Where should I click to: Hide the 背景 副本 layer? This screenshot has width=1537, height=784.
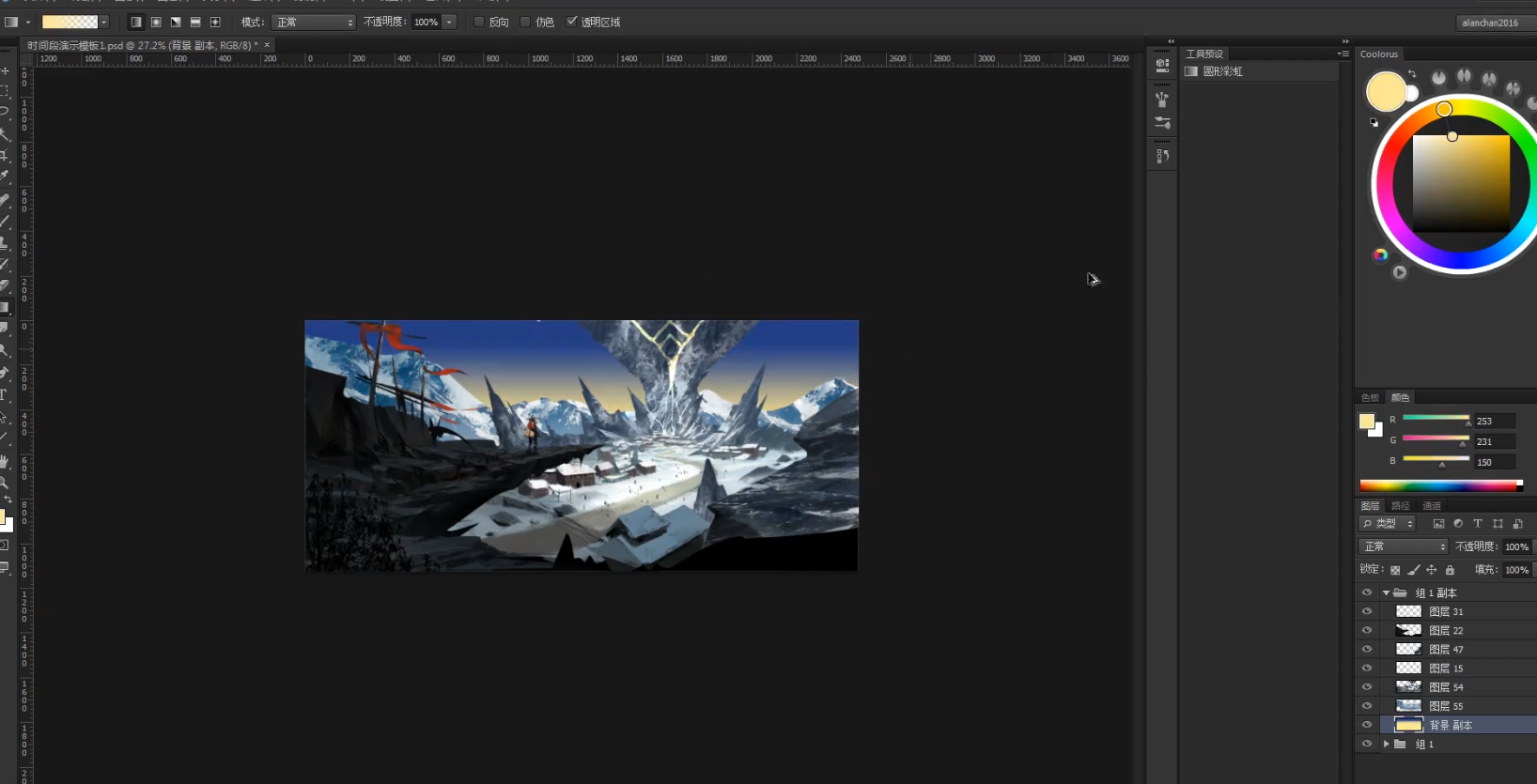click(x=1367, y=725)
